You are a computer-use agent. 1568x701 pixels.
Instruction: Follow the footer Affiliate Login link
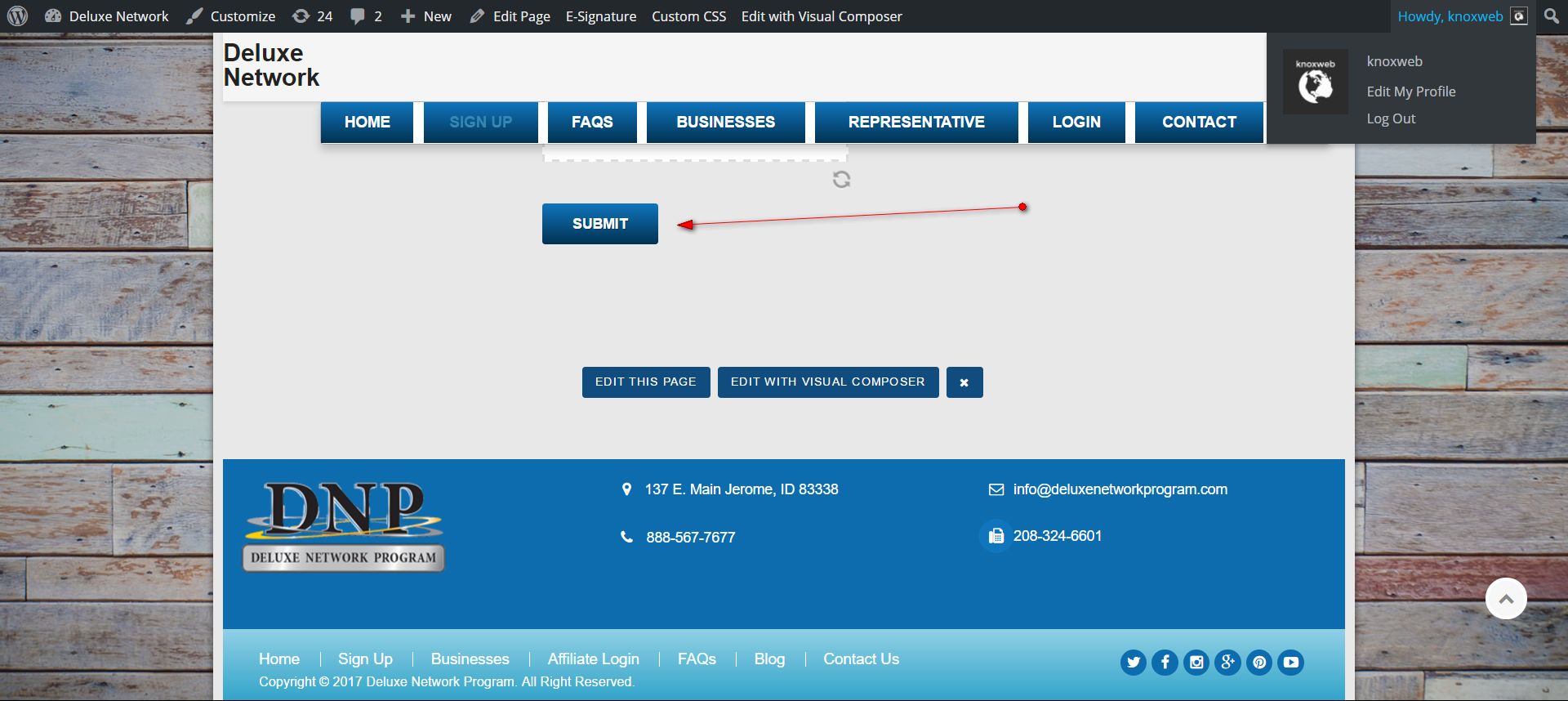[x=594, y=659]
